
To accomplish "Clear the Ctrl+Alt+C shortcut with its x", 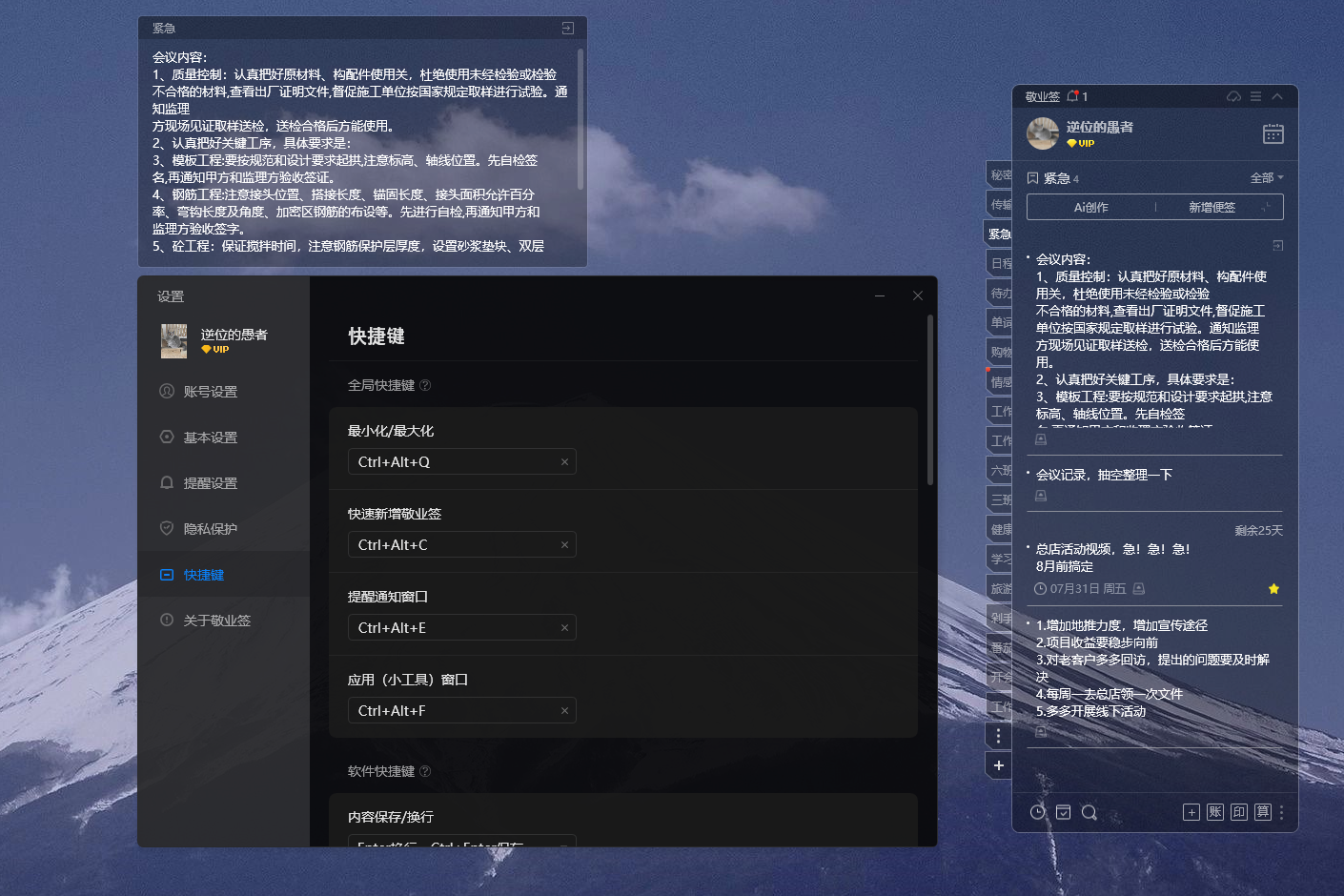I will (564, 545).
